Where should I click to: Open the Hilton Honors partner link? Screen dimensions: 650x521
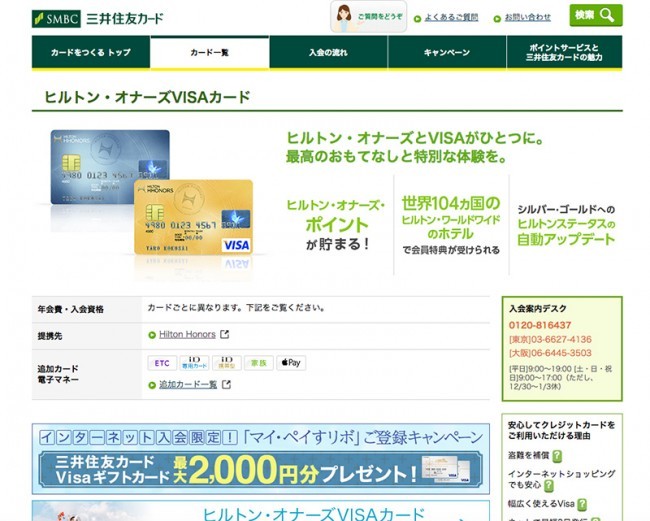click(x=187, y=334)
